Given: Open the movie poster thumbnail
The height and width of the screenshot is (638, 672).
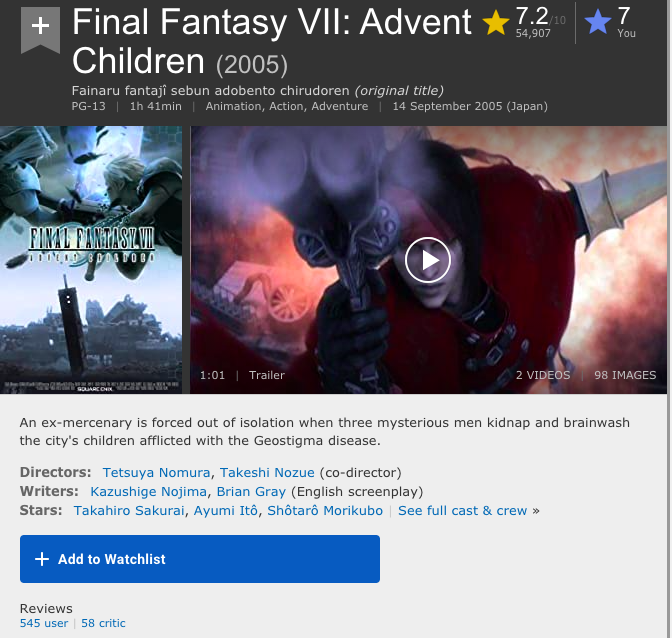Looking at the screenshot, I should [x=91, y=260].
